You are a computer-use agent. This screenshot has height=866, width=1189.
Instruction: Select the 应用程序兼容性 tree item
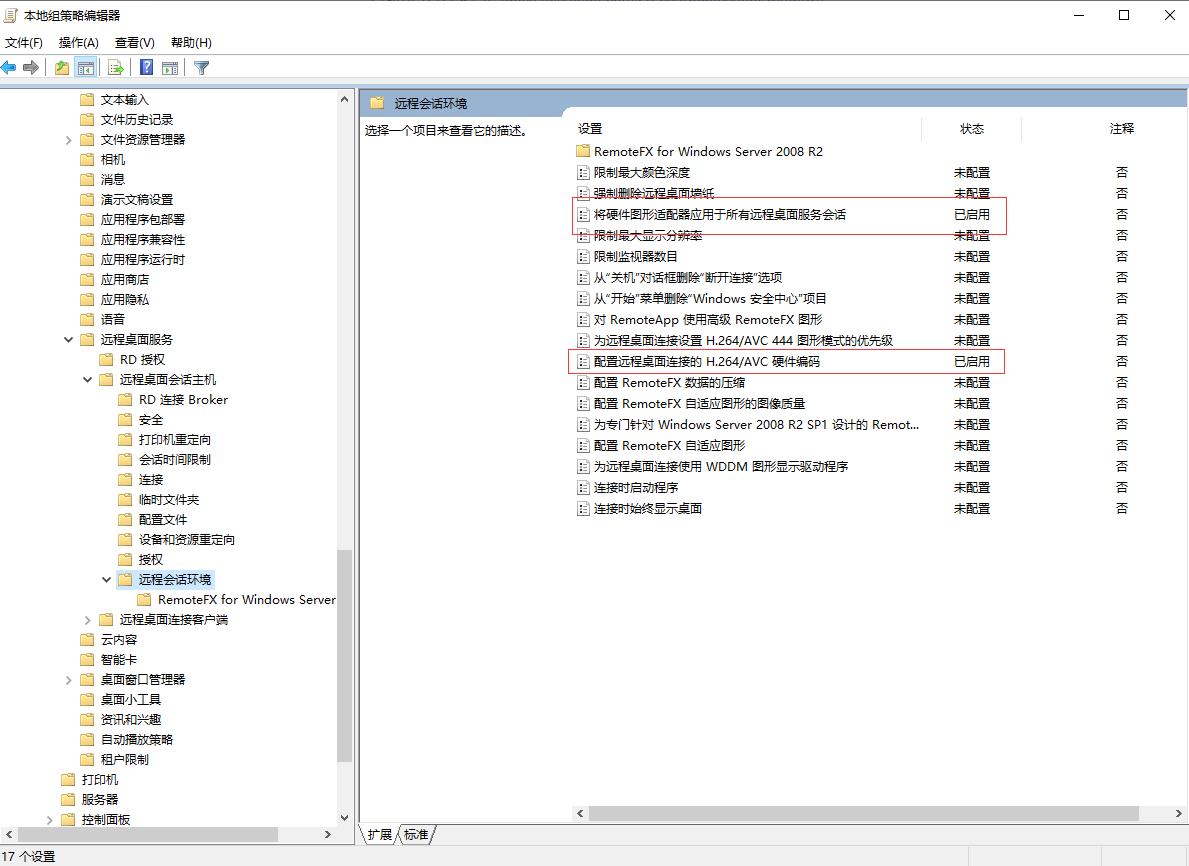point(143,240)
